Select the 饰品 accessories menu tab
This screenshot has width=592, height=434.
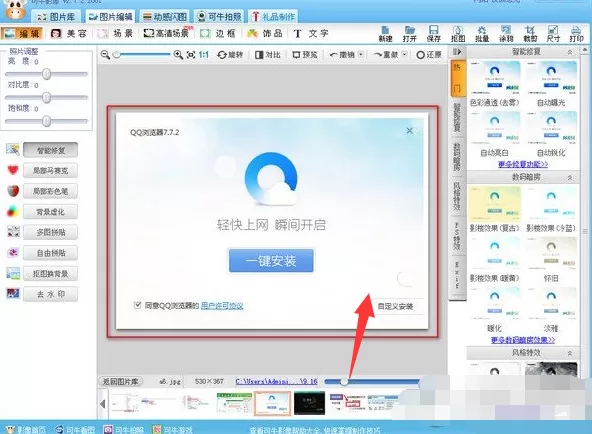click(265, 34)
